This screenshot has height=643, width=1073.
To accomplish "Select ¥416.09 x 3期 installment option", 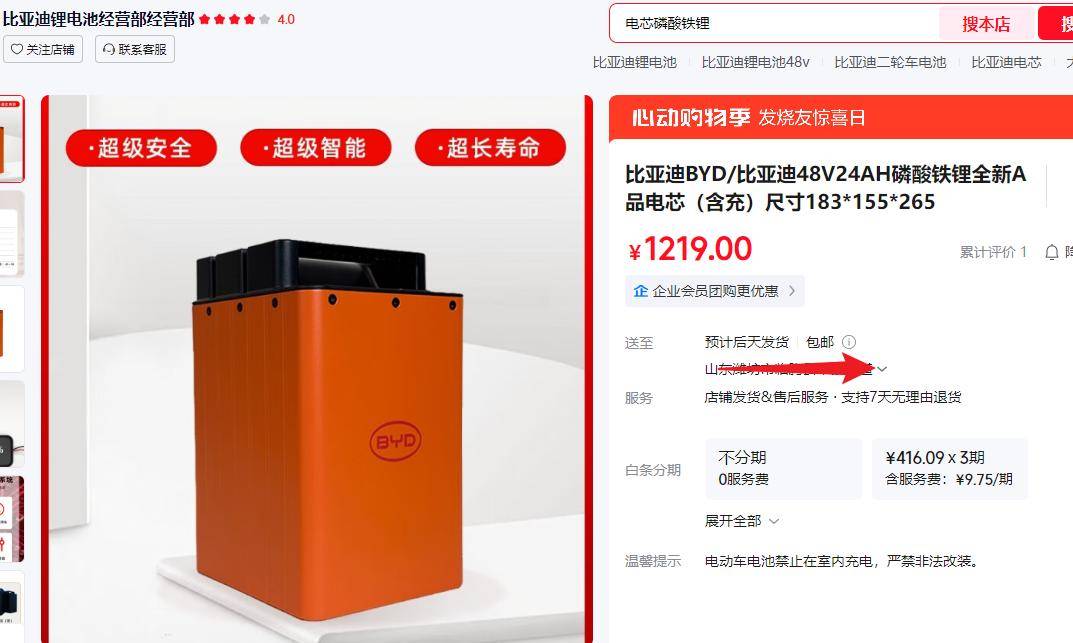I will coord(949,469).
